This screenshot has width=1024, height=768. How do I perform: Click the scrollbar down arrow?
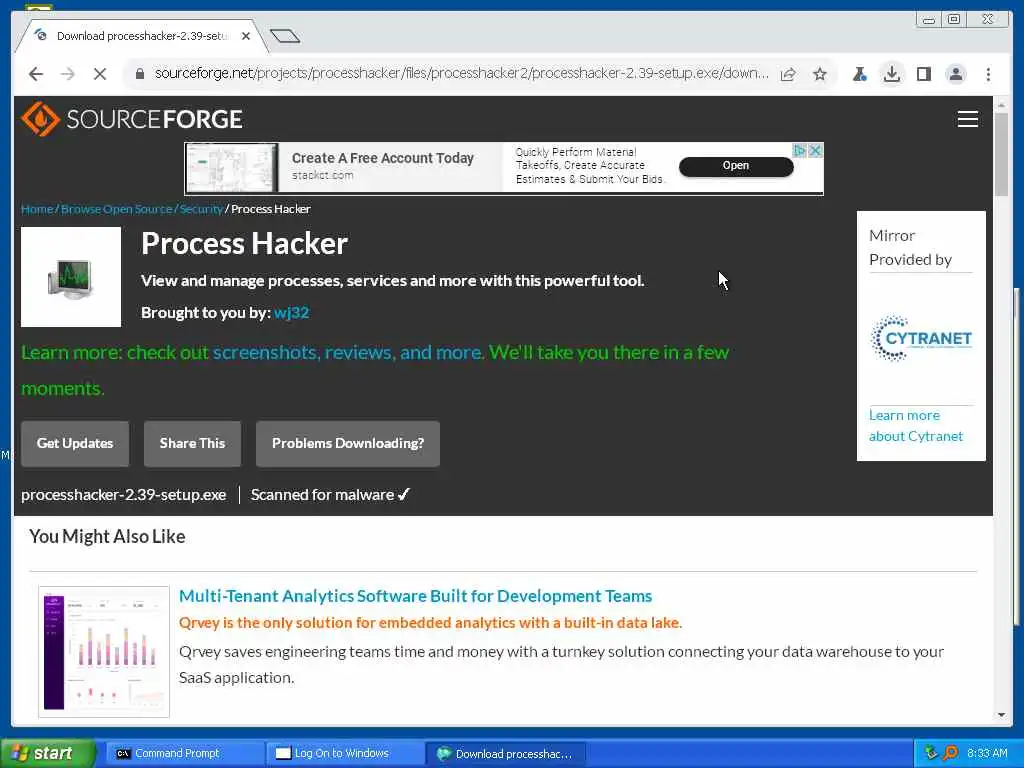[x=1002, y=715]
